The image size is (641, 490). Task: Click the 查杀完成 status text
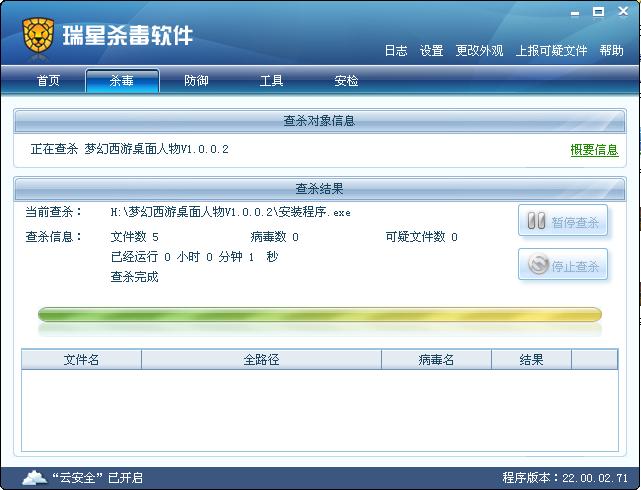click(134, 277)
